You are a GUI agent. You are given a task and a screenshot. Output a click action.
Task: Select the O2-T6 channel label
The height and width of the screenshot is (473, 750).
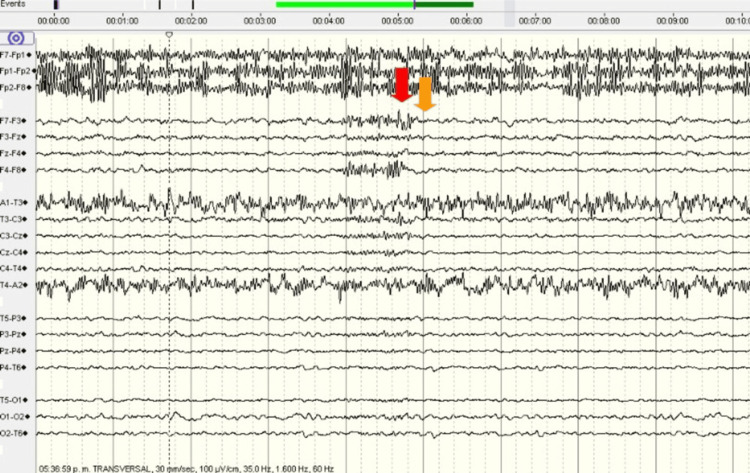[x=11, y=433]
